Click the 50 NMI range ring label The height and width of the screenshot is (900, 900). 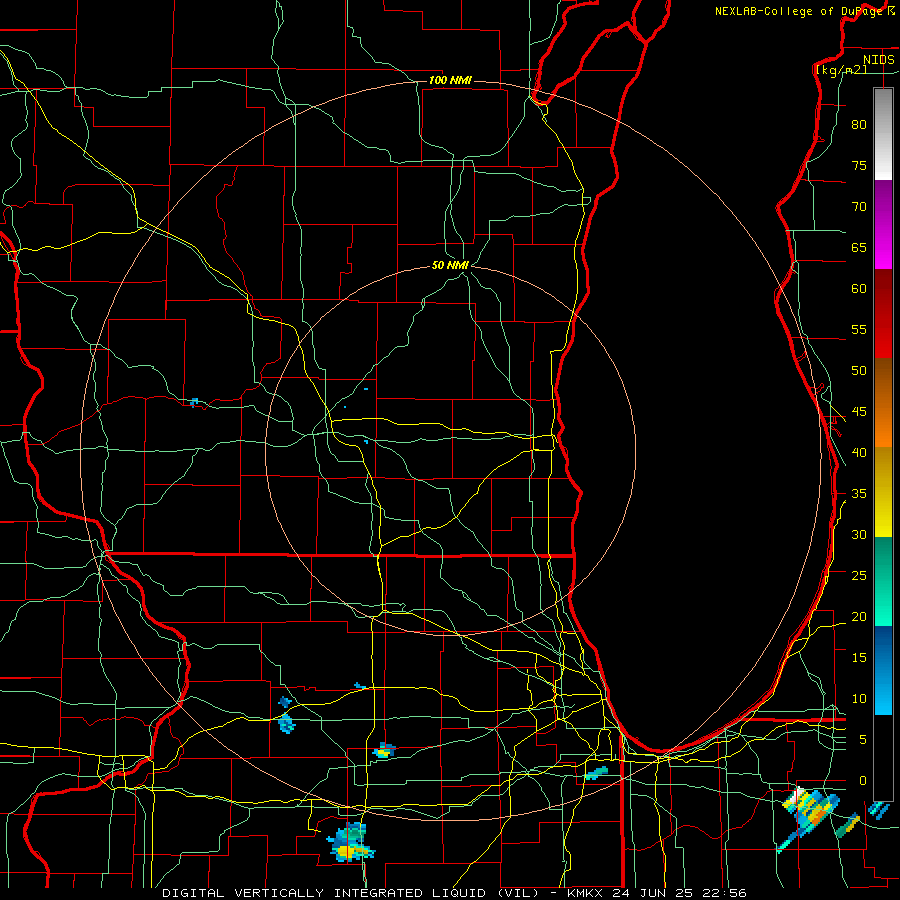(x=450, y=265)
